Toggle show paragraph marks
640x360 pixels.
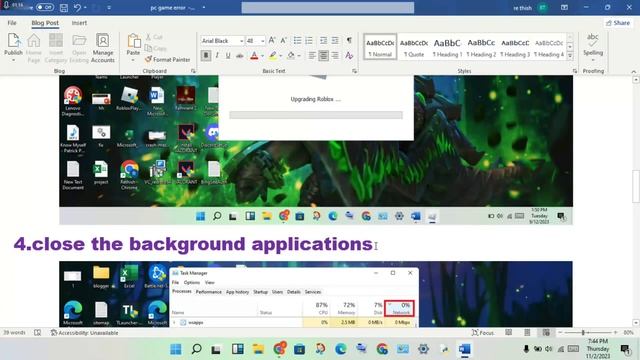point(349,40)
